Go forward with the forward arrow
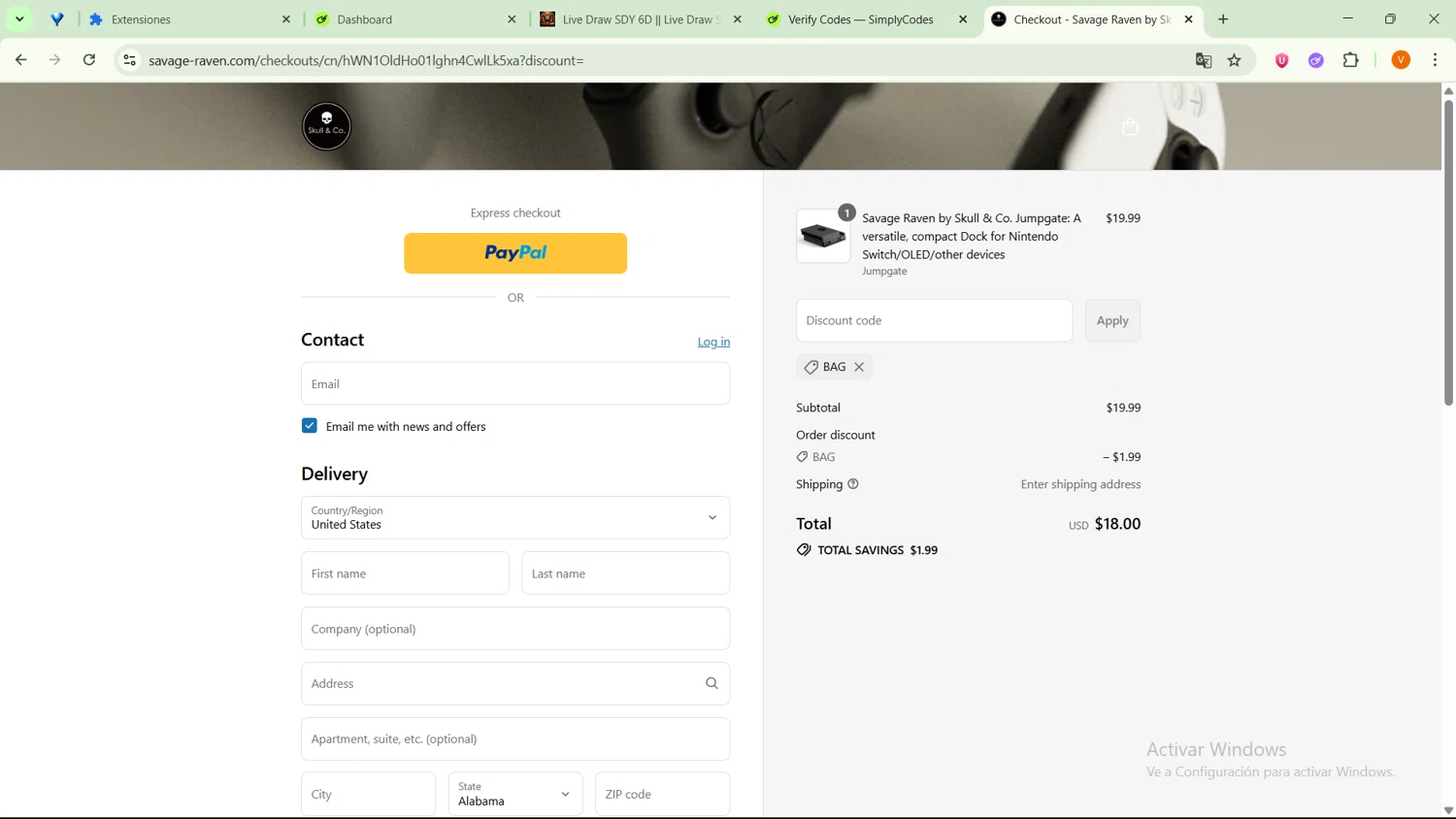1456x819 pixels. (55, 60)
